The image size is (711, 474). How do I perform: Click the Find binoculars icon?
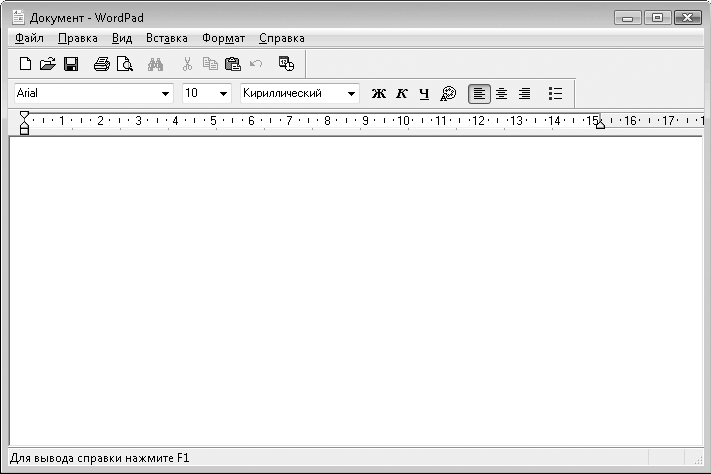click(x=155, y=64)
